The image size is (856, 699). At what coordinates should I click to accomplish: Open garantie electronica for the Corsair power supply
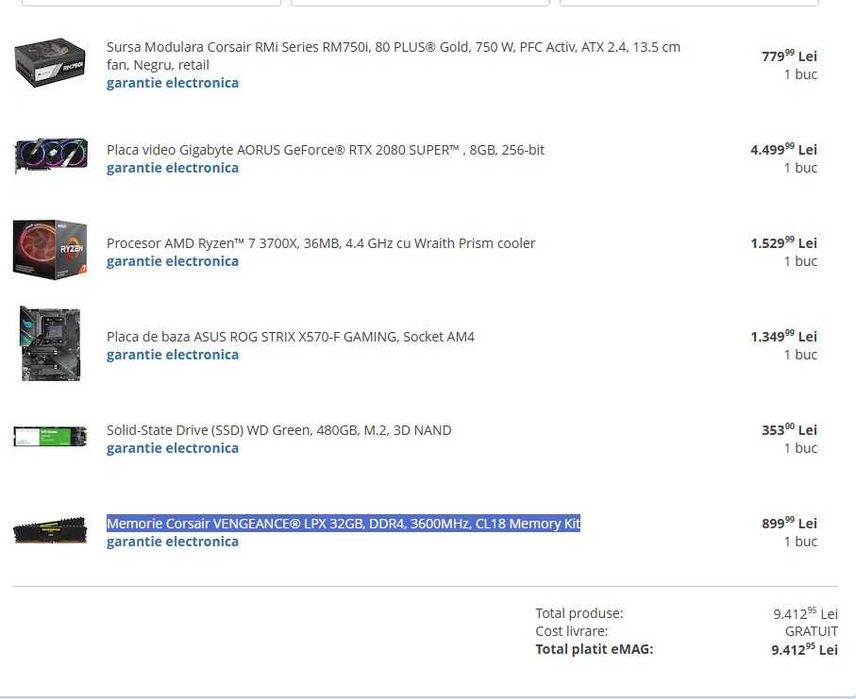pyautogui.click(x=173, y=83)
